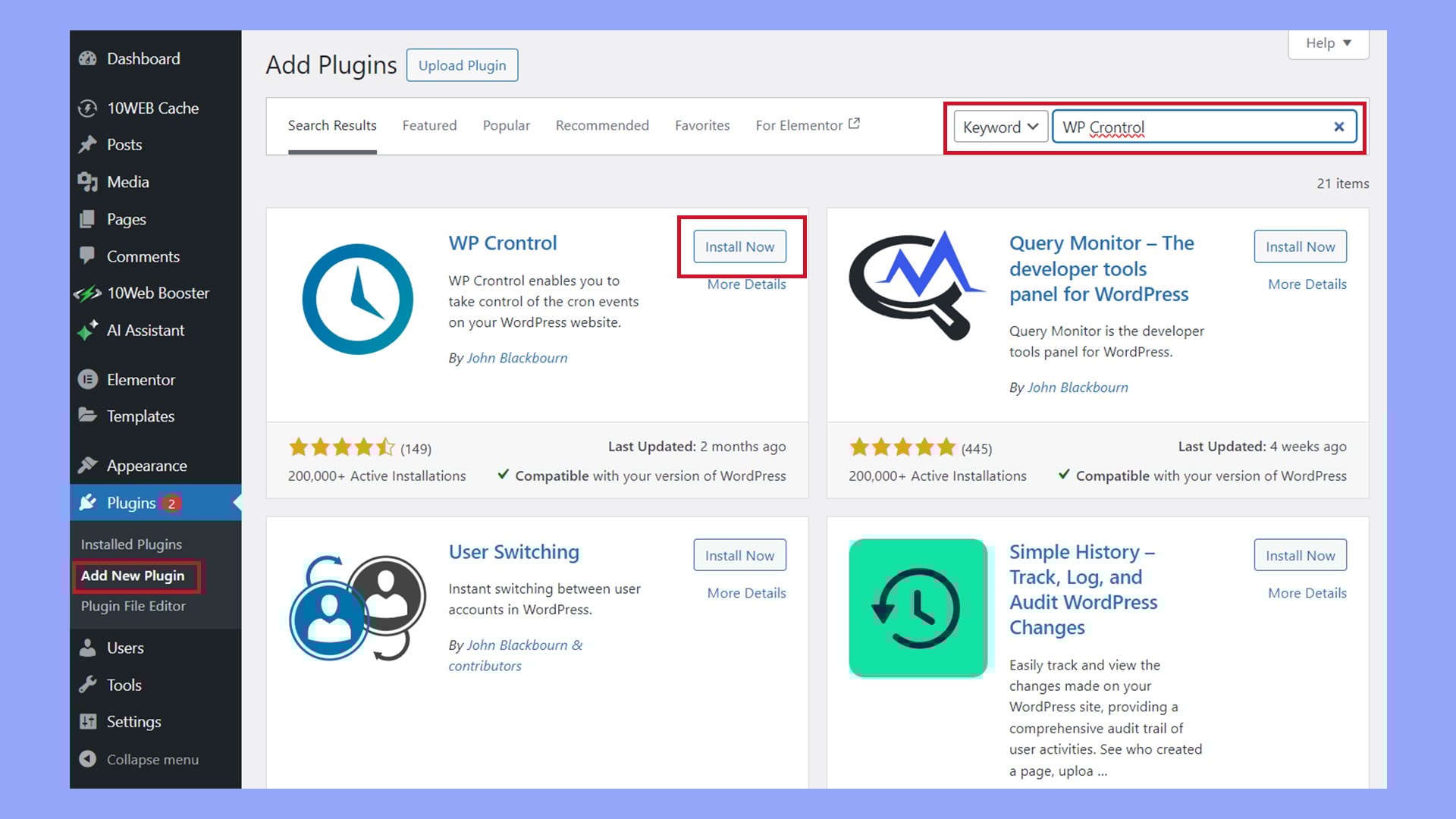Click the Media library icon
The height and width of the screenshot is (819, 1456).
coord(88,182)
